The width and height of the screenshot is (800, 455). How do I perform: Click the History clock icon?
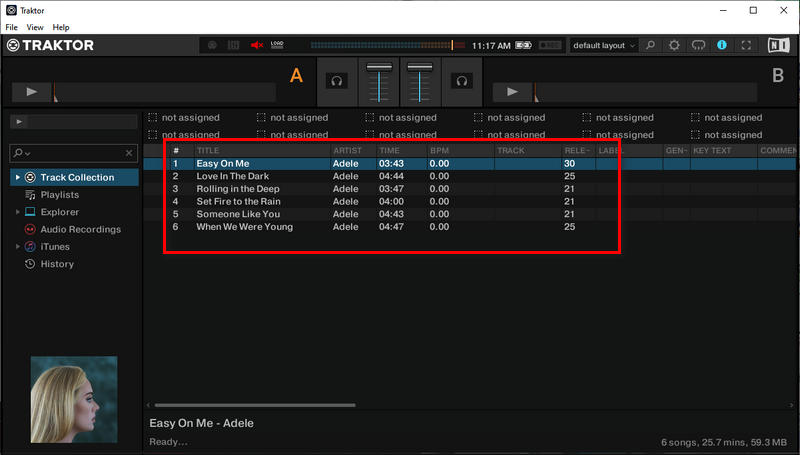30,264
